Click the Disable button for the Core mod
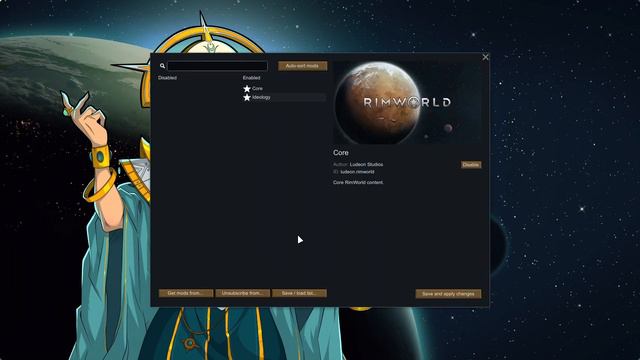The width and height of the screenshot is (640, 360). pyautogui.click(x=471, y=164)
